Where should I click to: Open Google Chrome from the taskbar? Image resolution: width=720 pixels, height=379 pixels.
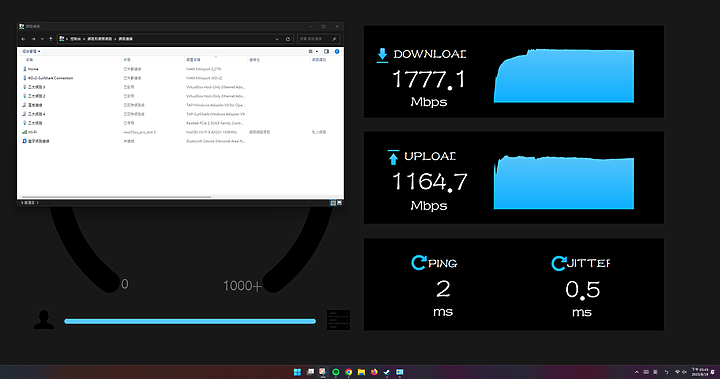pos(349,372)
